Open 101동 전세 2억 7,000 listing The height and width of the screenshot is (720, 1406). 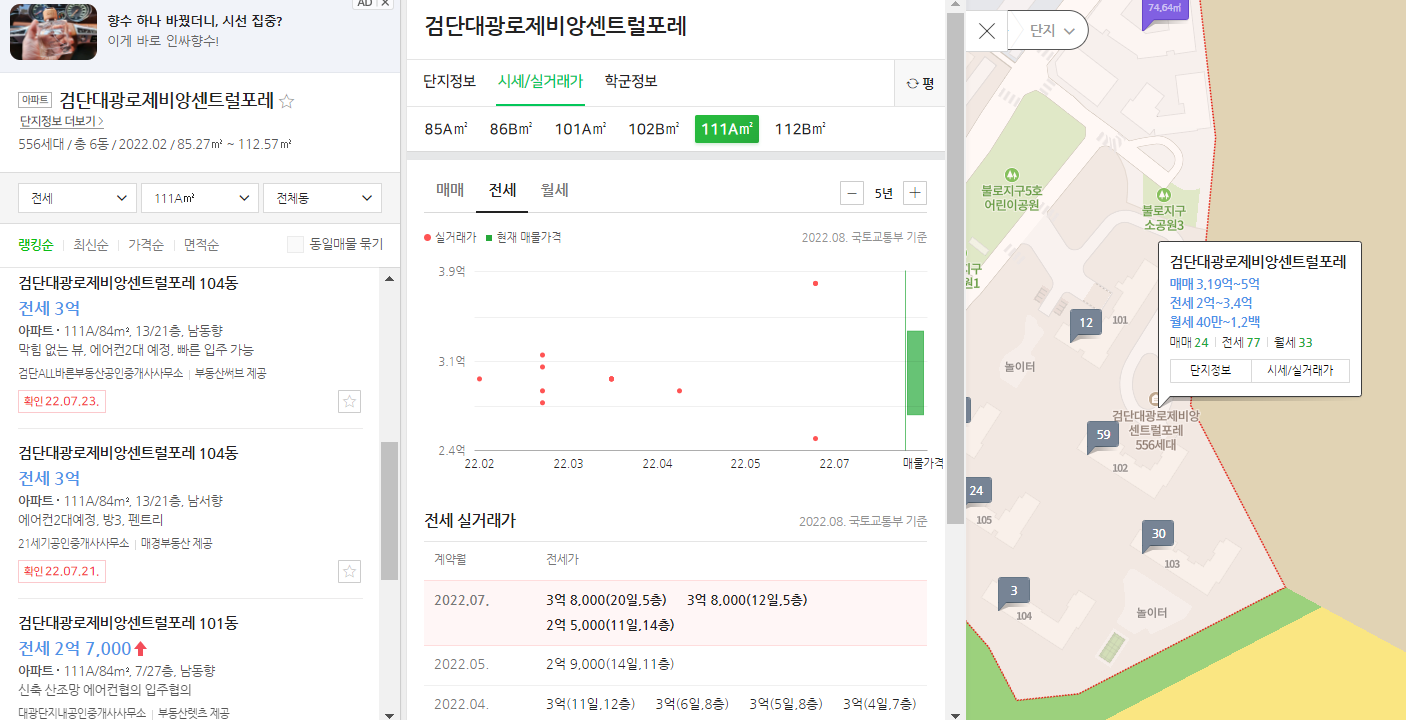190,665
